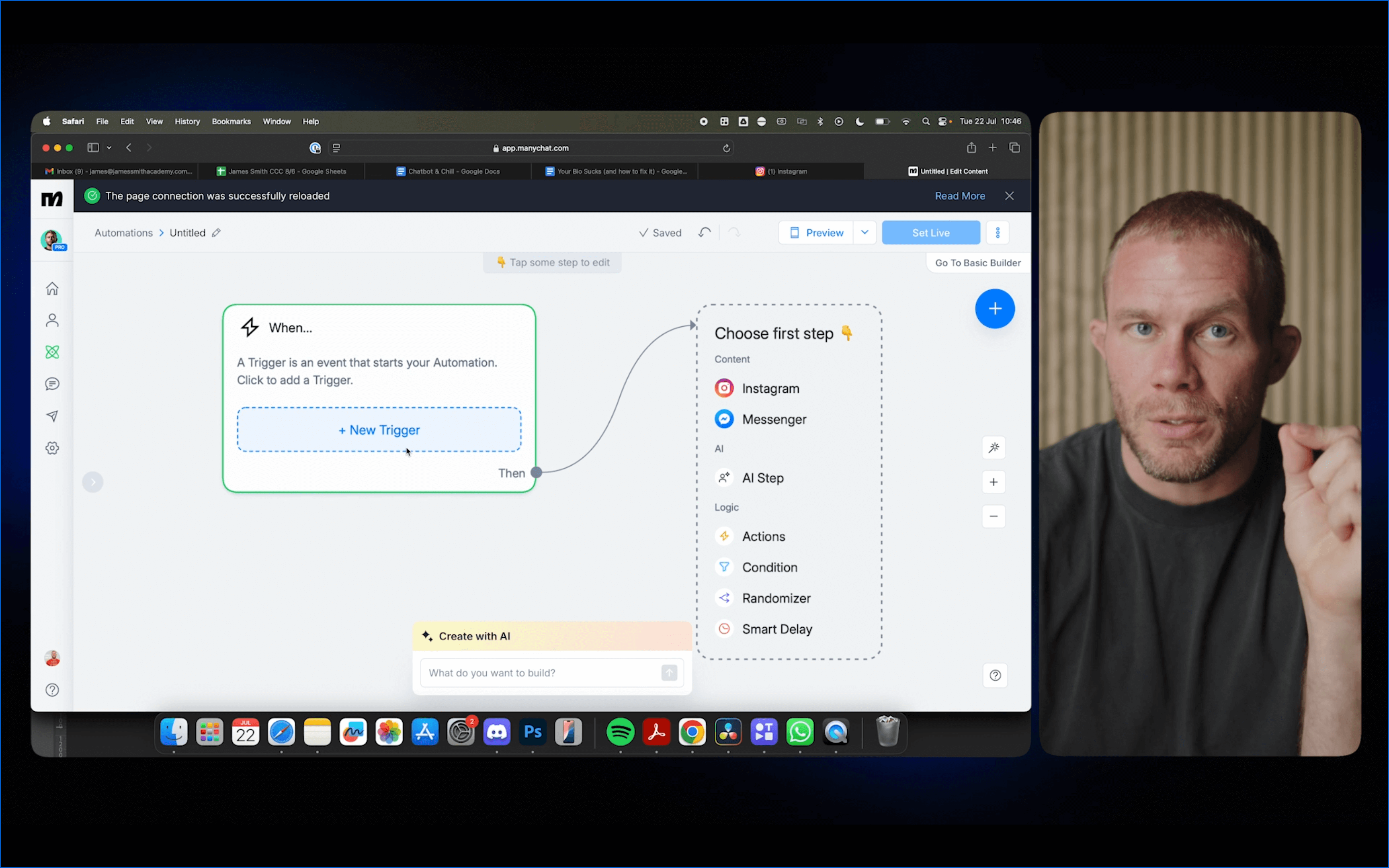
Task: Open Safari History menu
Action: [x=187, y=122]
